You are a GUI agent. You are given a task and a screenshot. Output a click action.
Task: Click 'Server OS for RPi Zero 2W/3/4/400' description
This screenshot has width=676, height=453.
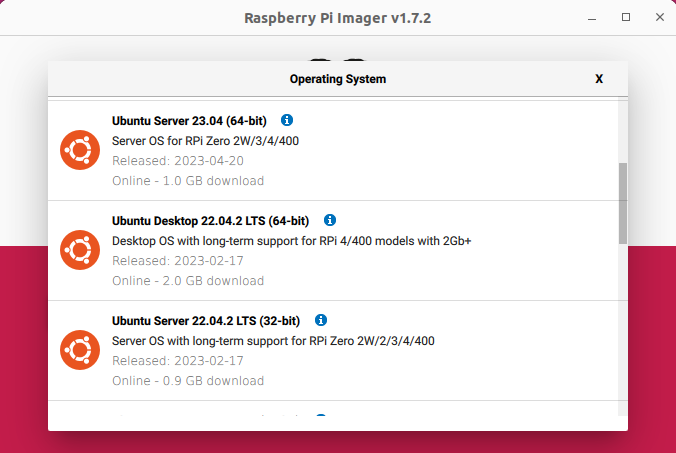(205, 141)
